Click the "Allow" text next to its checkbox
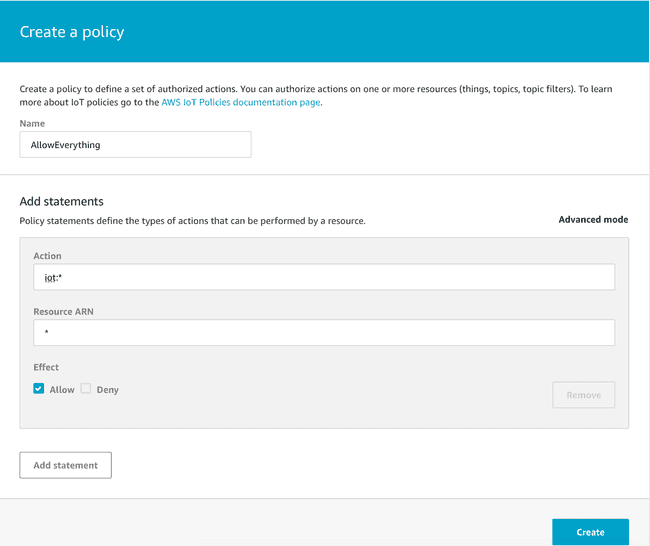The height and width of the screenshot is (546, 650). click(62, 389)
